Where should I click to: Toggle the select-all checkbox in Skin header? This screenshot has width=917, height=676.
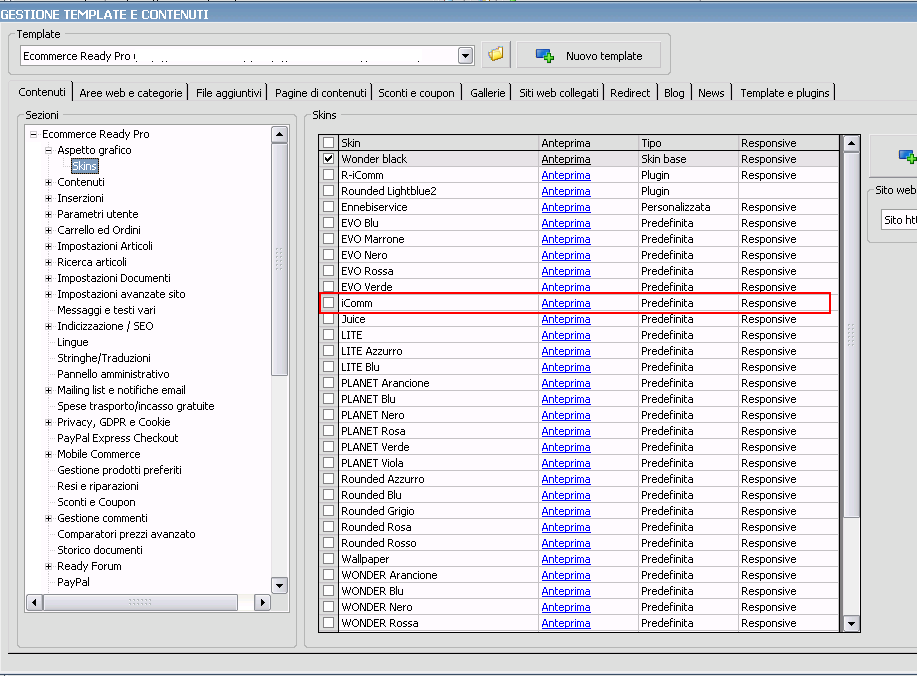(329, 143)
